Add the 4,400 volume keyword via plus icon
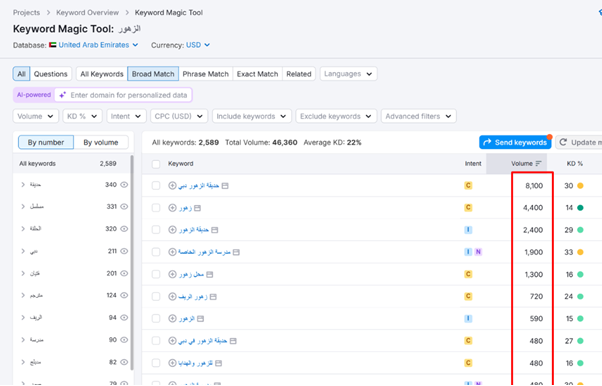 172,208
